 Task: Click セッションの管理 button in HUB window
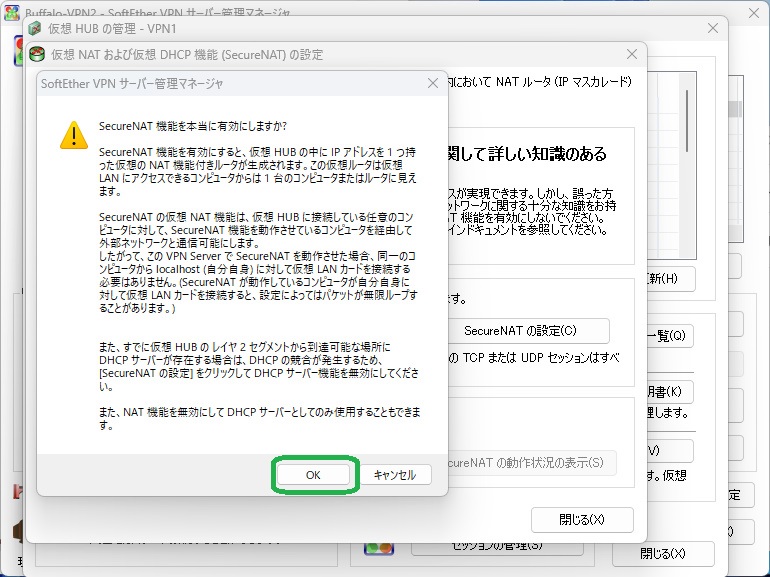pyautogui.click(x=497, y=548)
